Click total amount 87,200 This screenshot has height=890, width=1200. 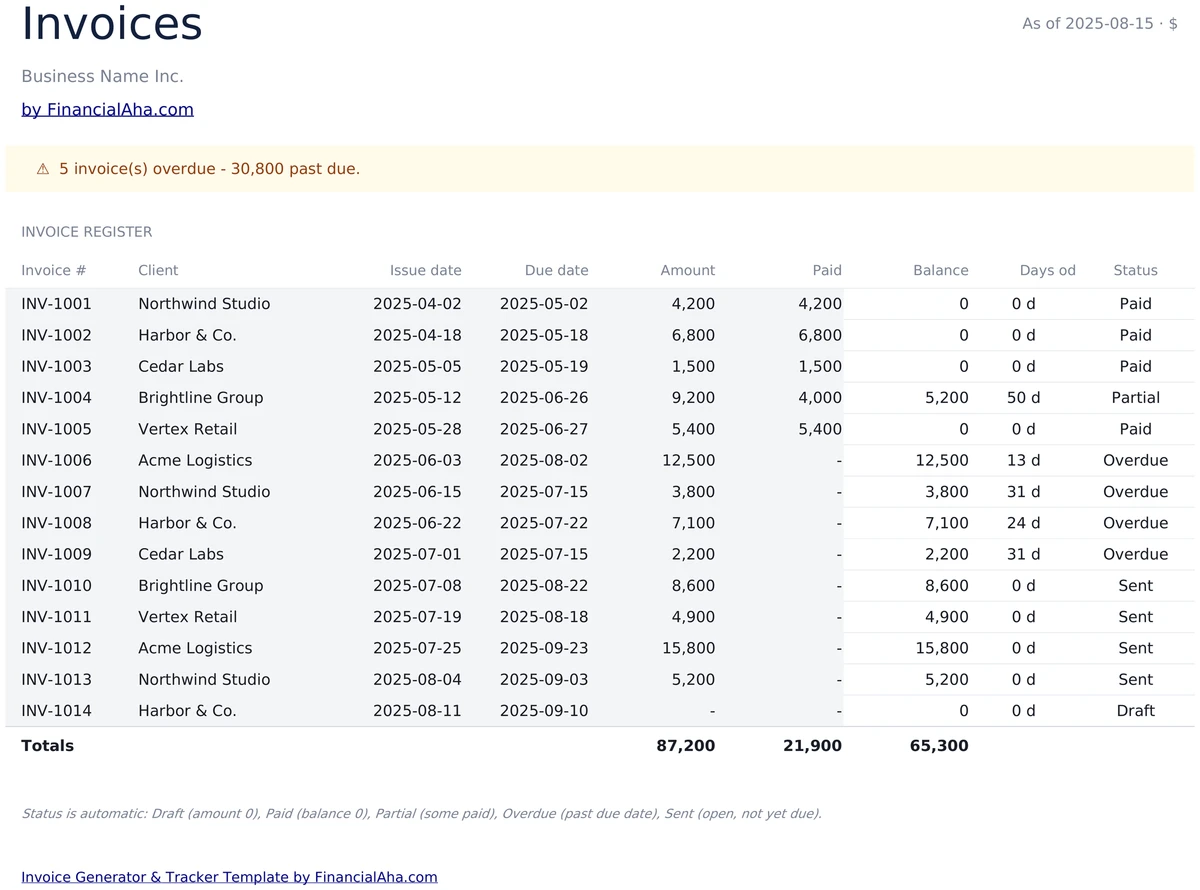click(686, 746)
